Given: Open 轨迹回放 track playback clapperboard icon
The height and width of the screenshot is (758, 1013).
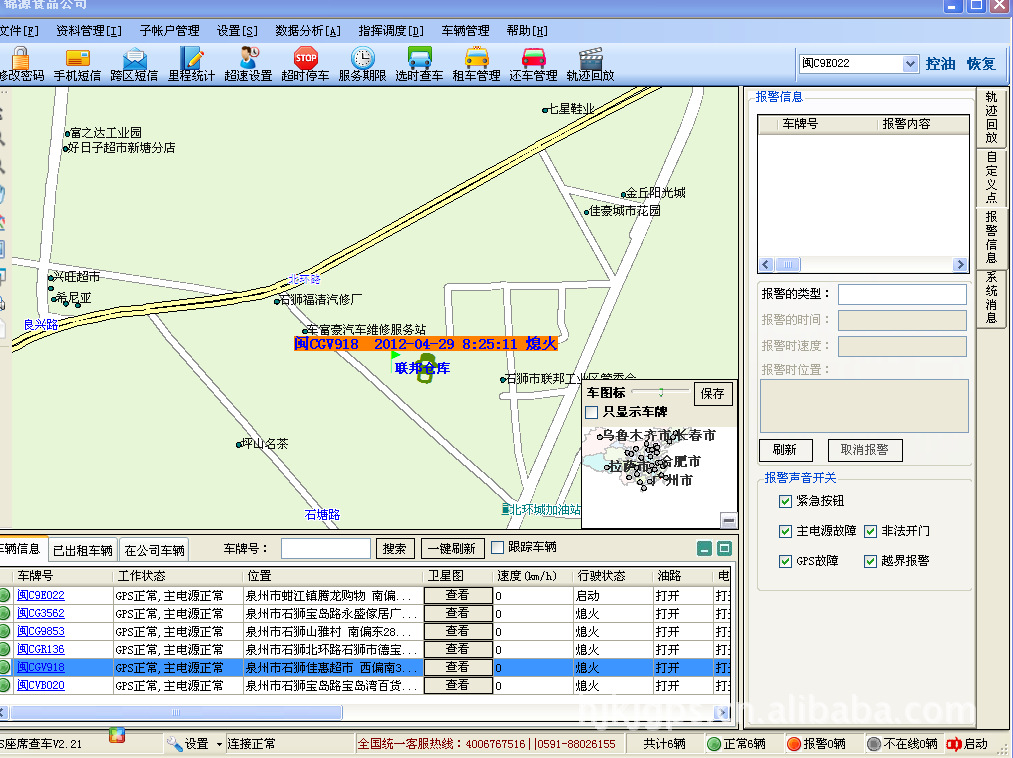Looking at the screenshot, I should click(590, 64).
